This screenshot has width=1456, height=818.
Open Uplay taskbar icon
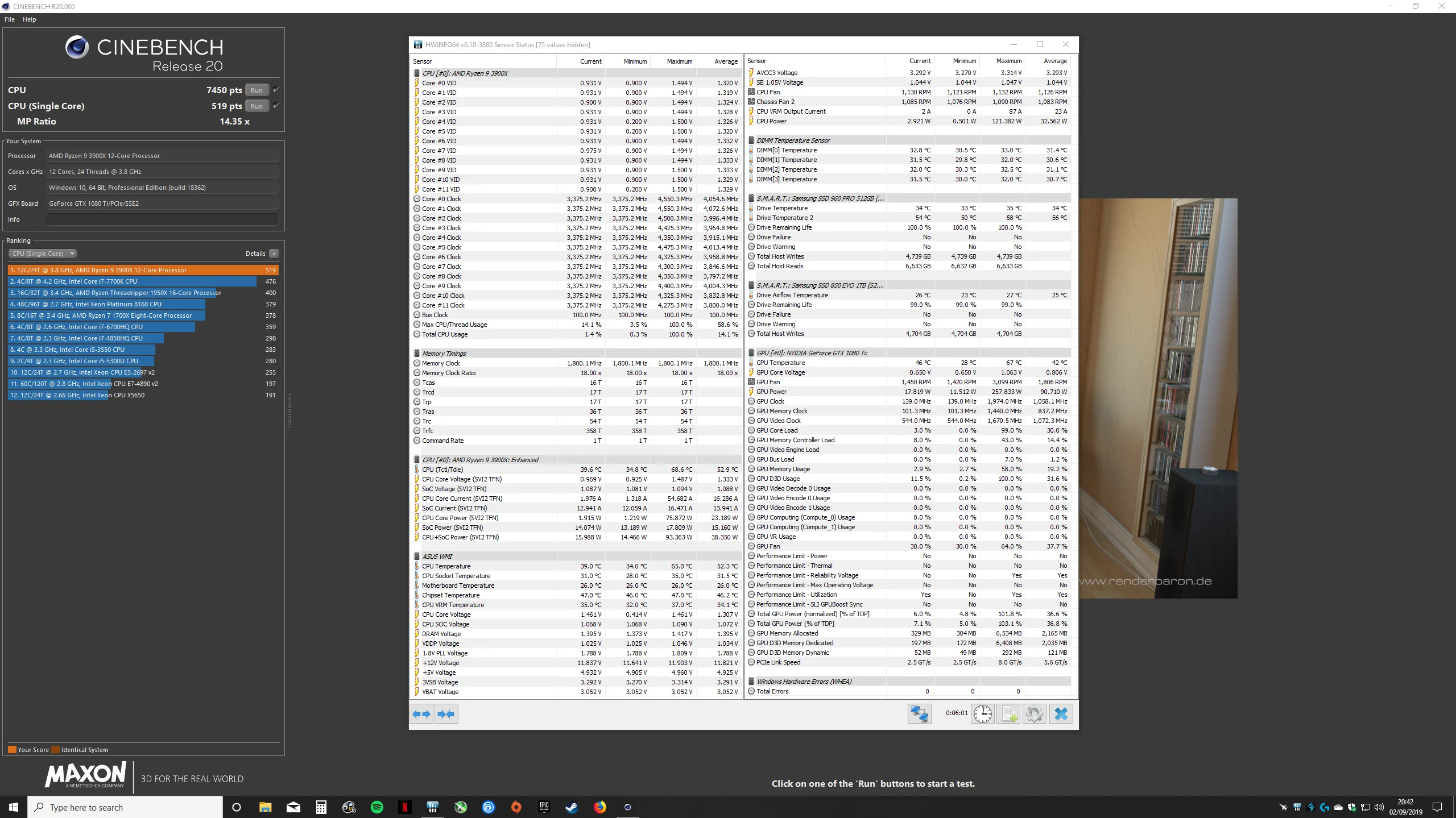tap(488, 807)
